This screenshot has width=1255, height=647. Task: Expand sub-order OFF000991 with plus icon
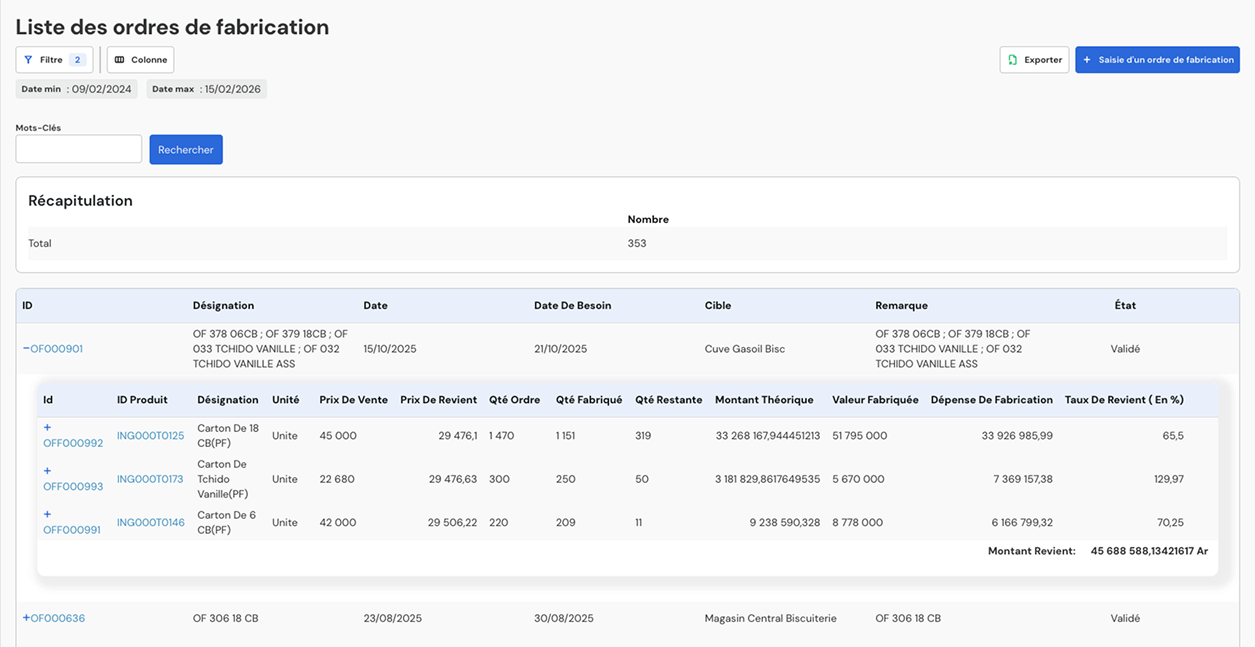tap(47, 515)
